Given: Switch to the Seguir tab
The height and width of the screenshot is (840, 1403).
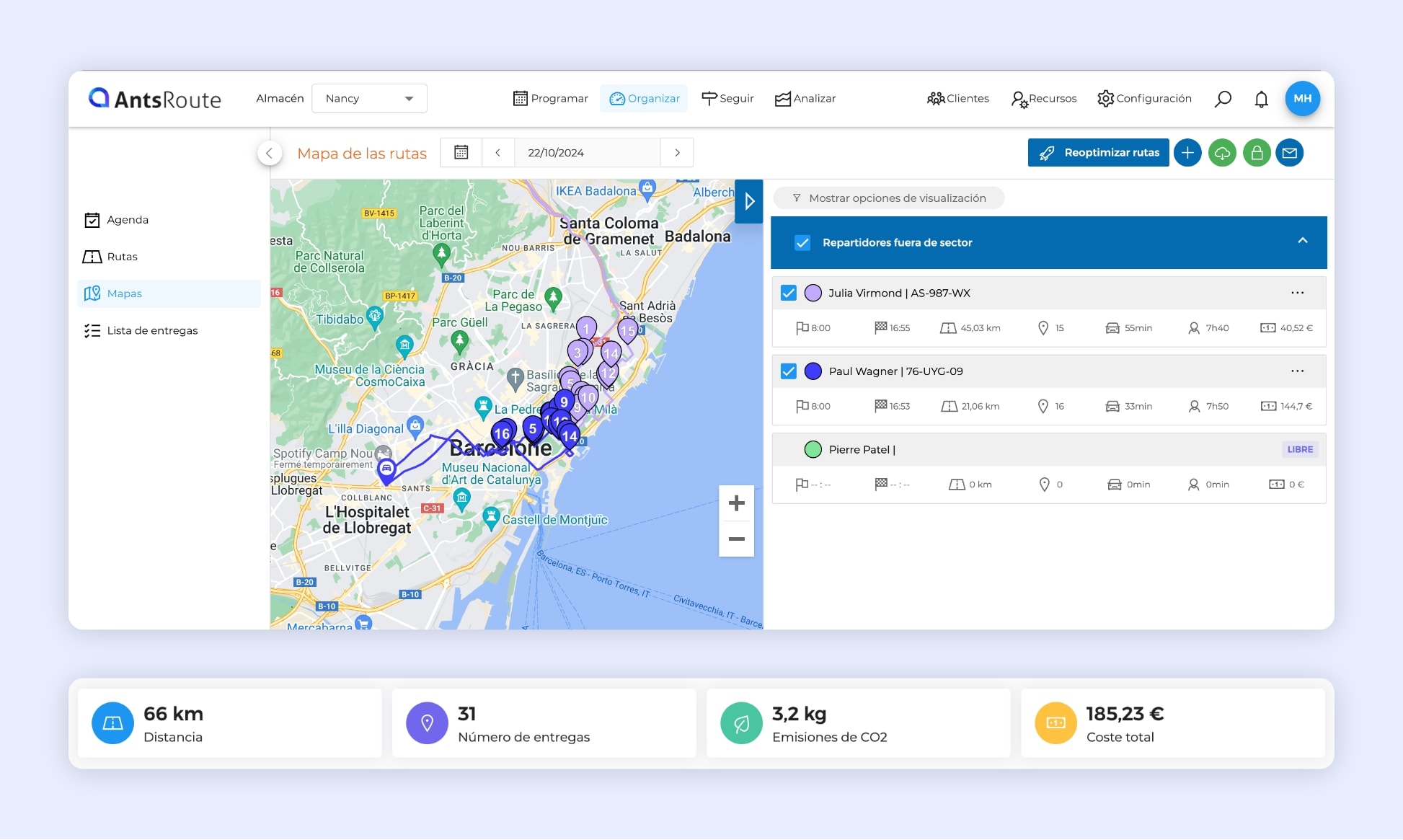Looking at the screenshot, I should pyautogui.click(x=727, y=99).
